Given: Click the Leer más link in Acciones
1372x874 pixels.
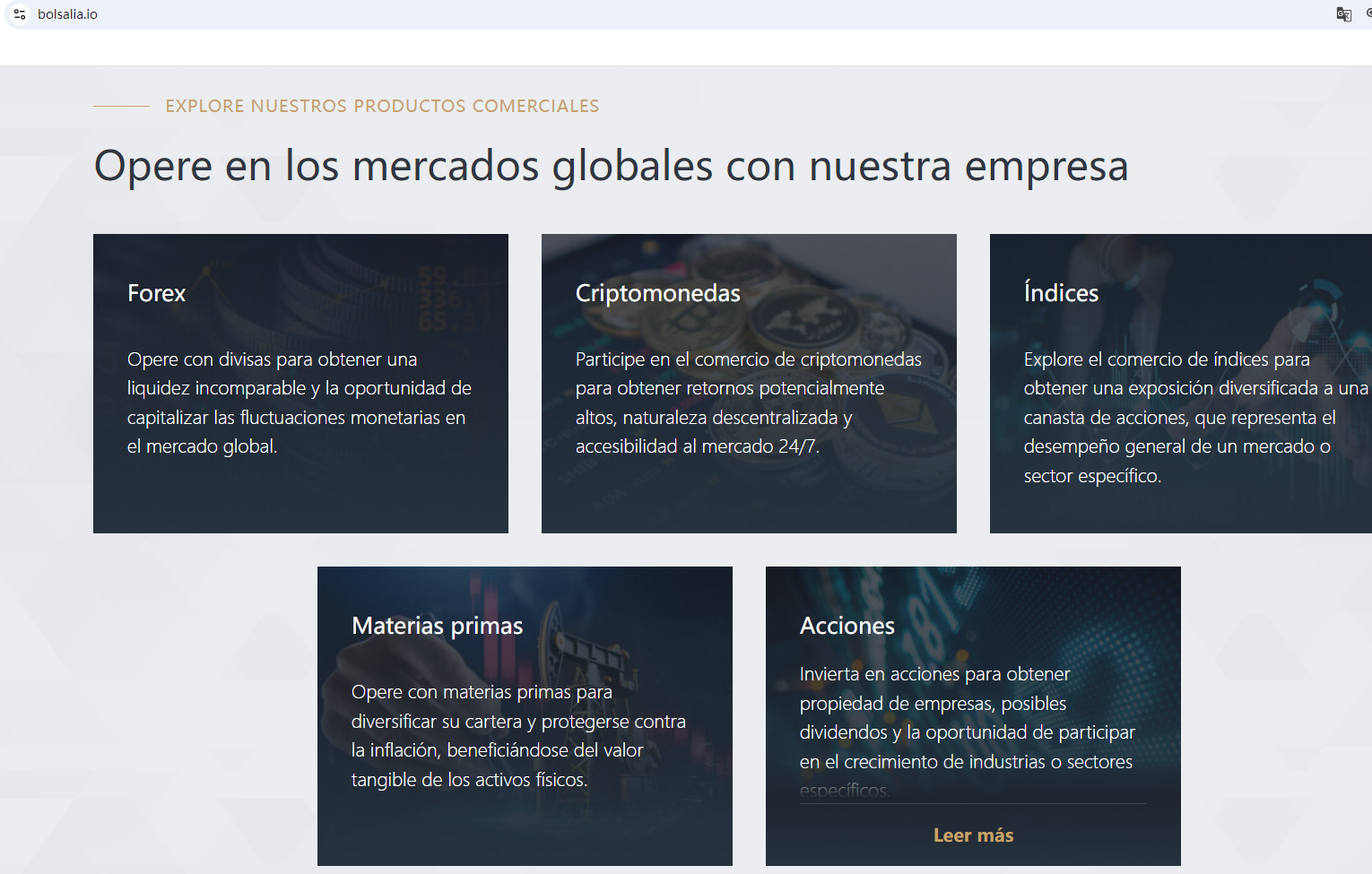Looking at the screenshot, I should pyautogui.click(x=973, y=835).
